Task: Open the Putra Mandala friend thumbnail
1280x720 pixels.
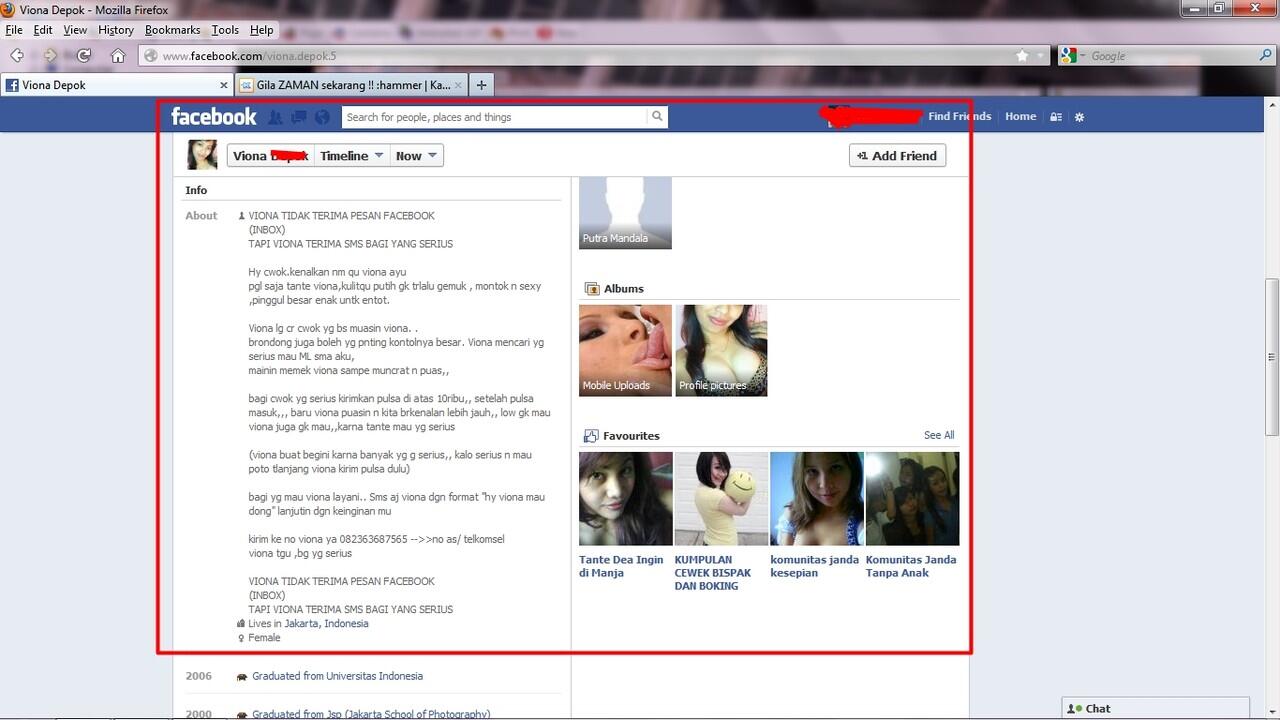Action: [x=625, y=212]
